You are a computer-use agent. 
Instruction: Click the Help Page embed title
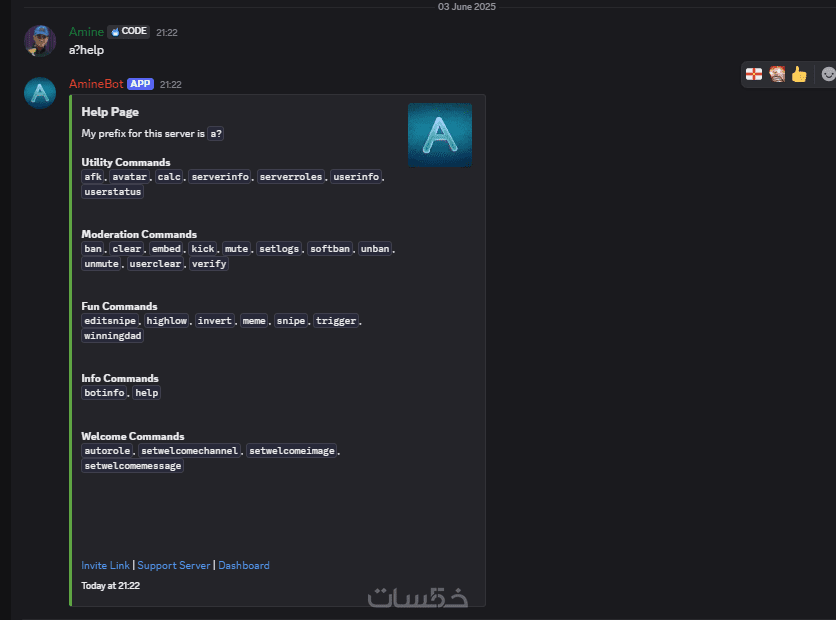click(110, 112)
